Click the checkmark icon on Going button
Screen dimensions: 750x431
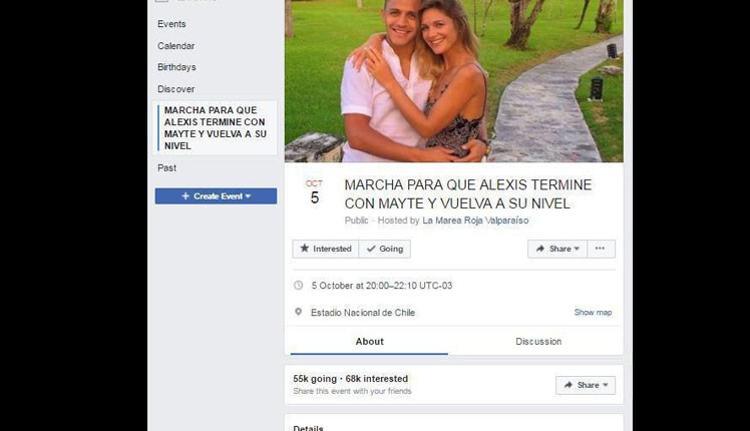click(x=371, y=249)
